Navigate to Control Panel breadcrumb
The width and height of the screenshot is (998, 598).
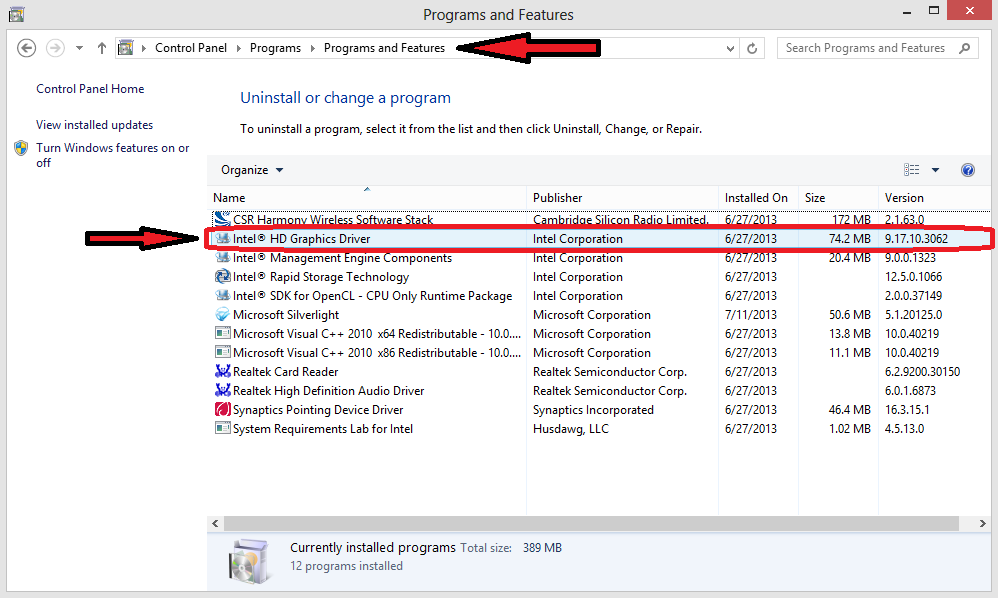pyautogui.click(x=191, y=48)
